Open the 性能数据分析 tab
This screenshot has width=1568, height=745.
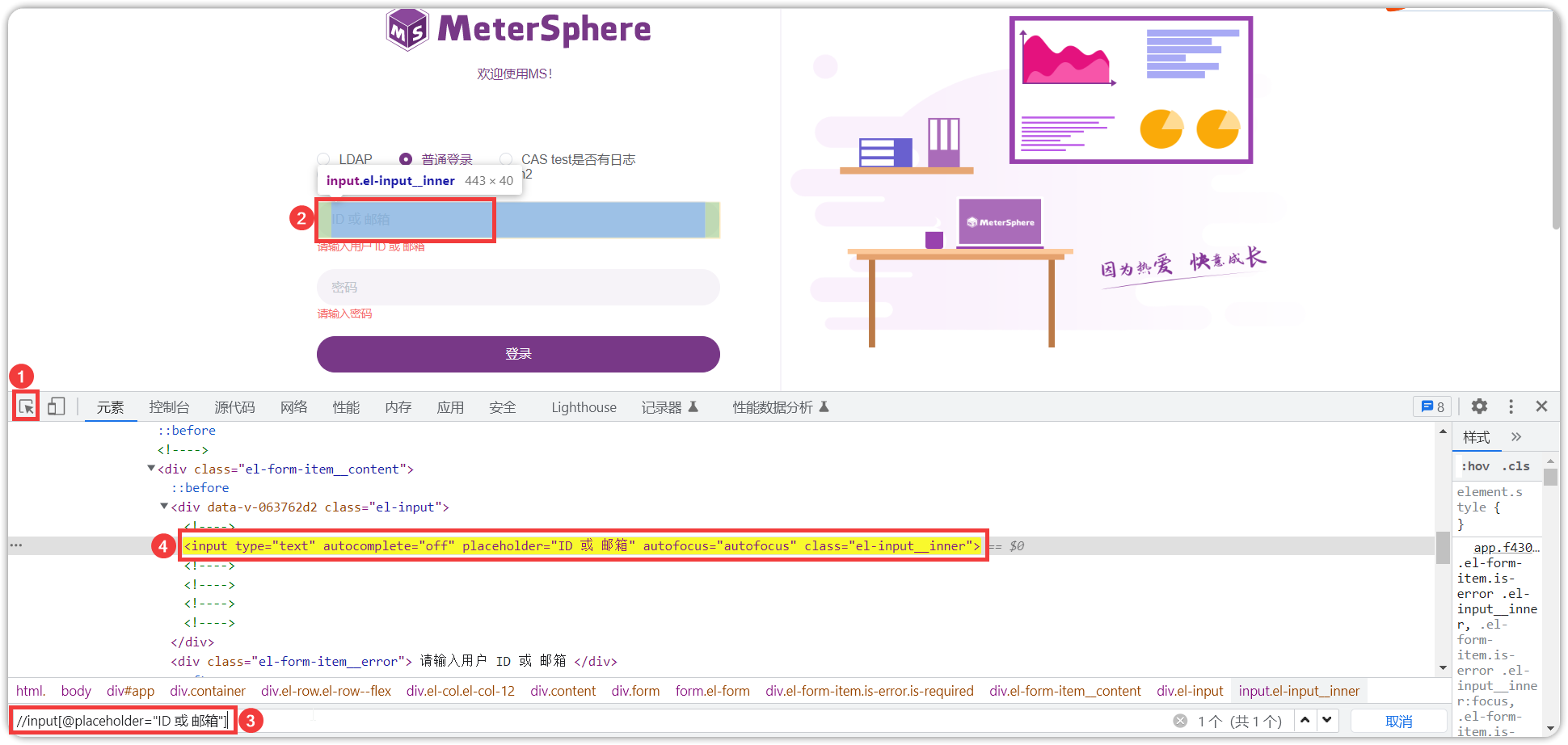(781, 407)
